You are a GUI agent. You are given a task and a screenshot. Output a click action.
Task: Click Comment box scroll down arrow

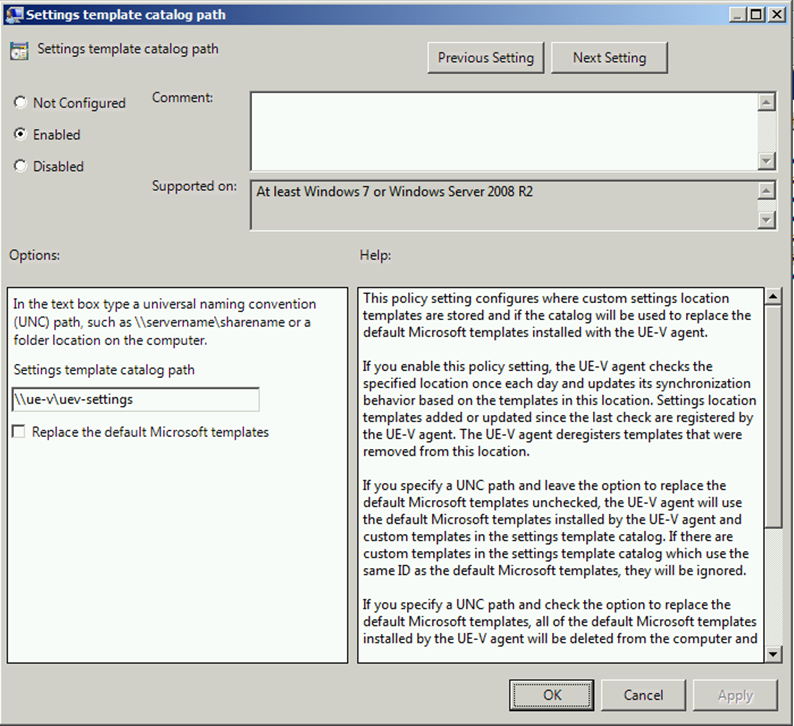point(767,161)
